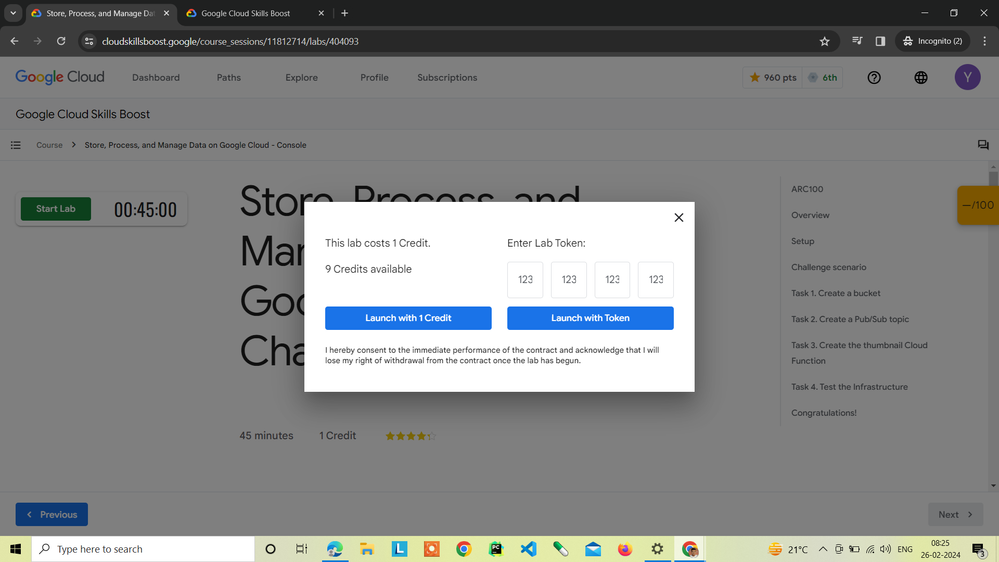Focus the second lab token field
This screenshot has height=562, width=999.
point(568,280)
